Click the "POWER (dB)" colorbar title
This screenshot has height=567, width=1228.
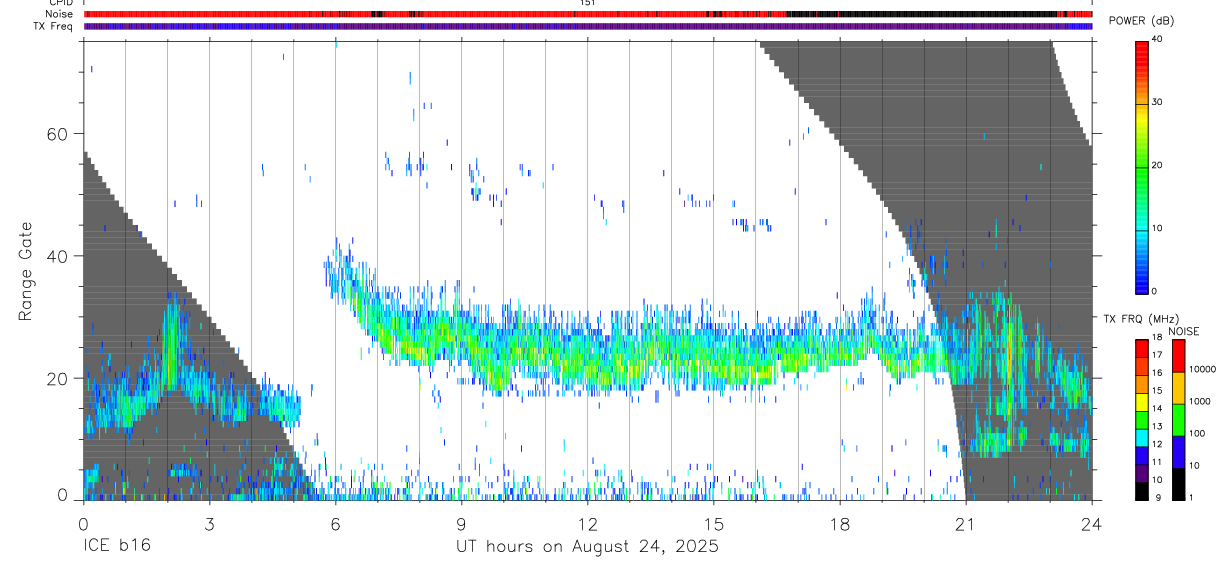pos(1141,20)
